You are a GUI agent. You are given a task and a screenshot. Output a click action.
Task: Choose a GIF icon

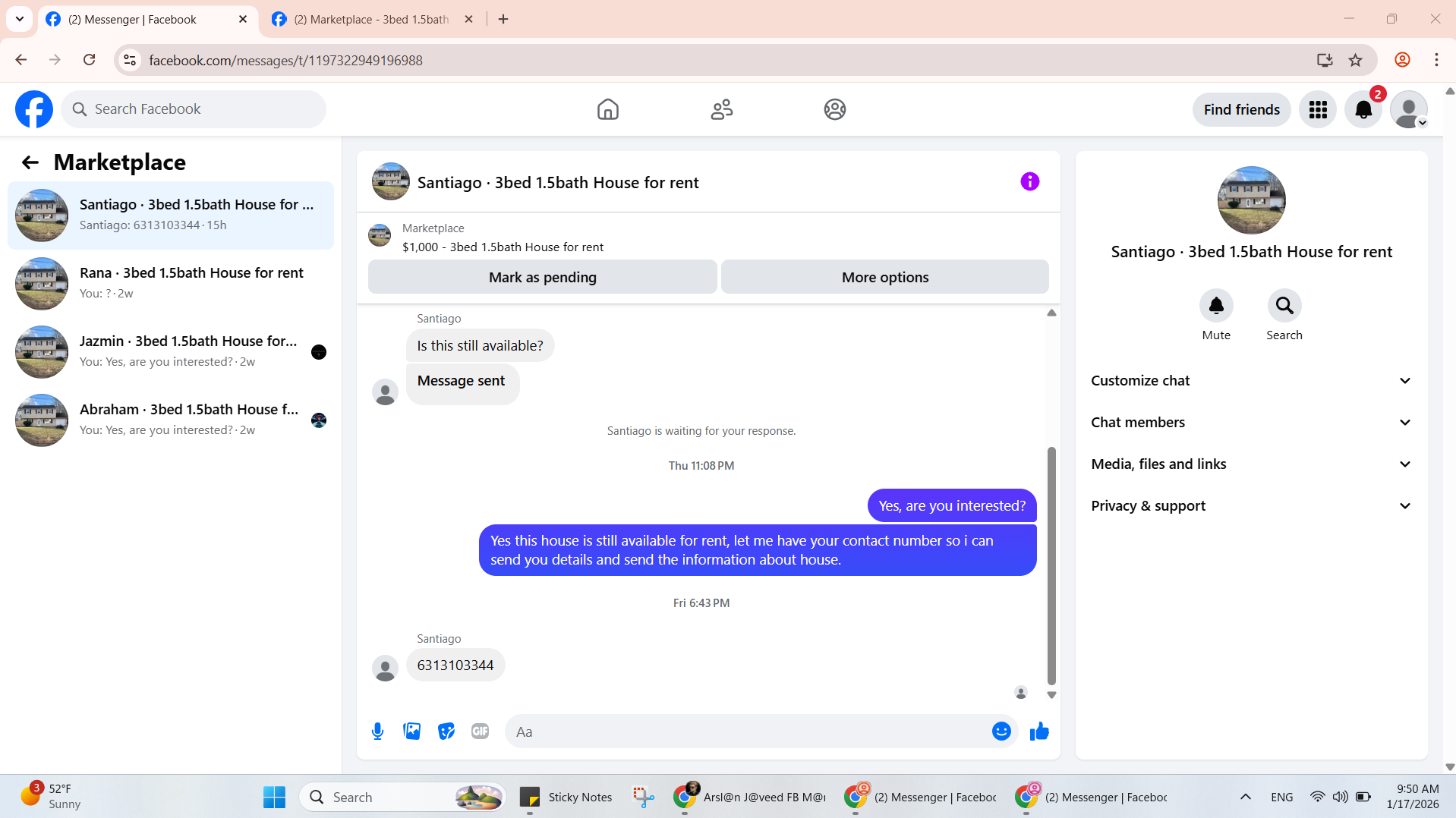coord(480,731)
